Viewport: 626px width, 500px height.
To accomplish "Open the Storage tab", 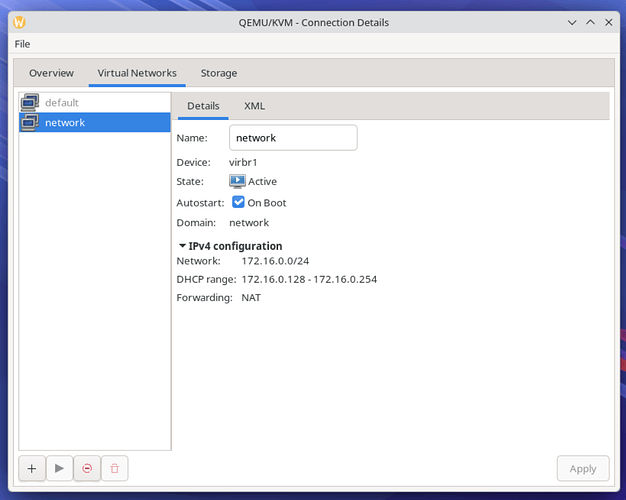I will (219, 73).
